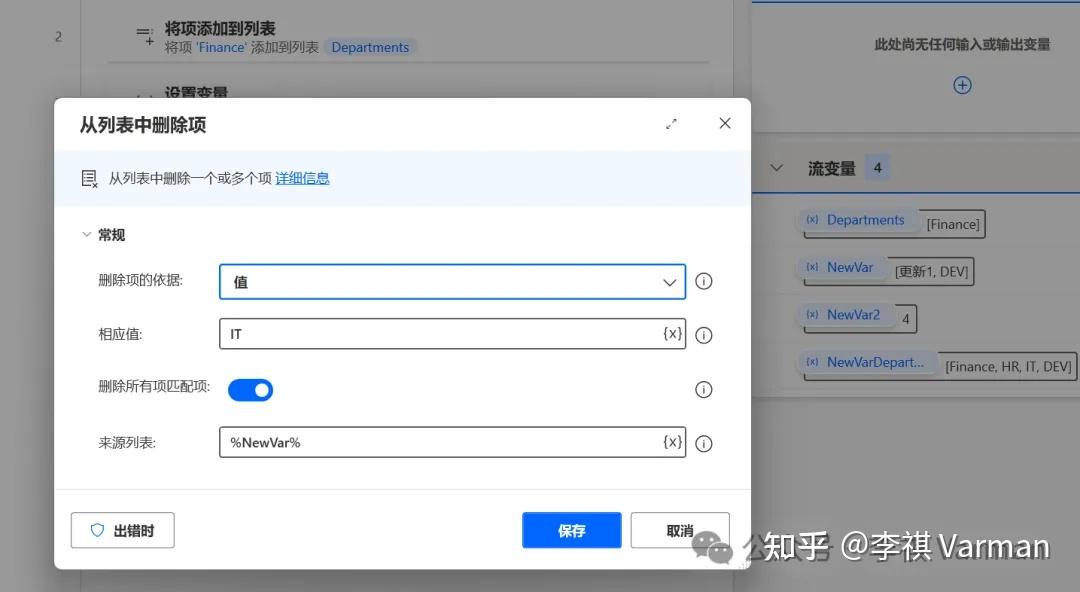Collapse the 常规 section
Viewport: 1080px width, 592px height.
coord(87,234)
